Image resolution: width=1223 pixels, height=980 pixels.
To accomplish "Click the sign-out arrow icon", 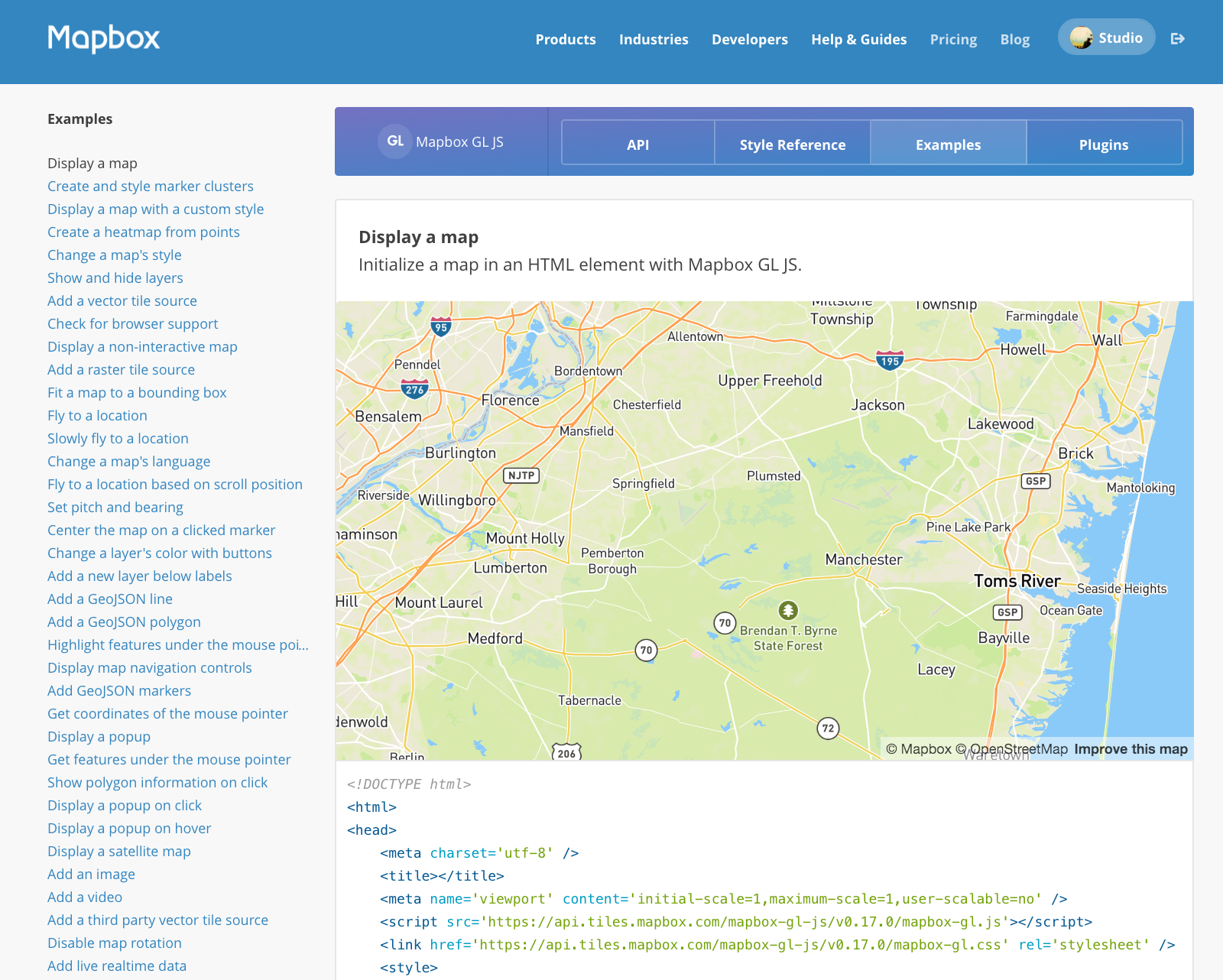I will [1178, 38].
